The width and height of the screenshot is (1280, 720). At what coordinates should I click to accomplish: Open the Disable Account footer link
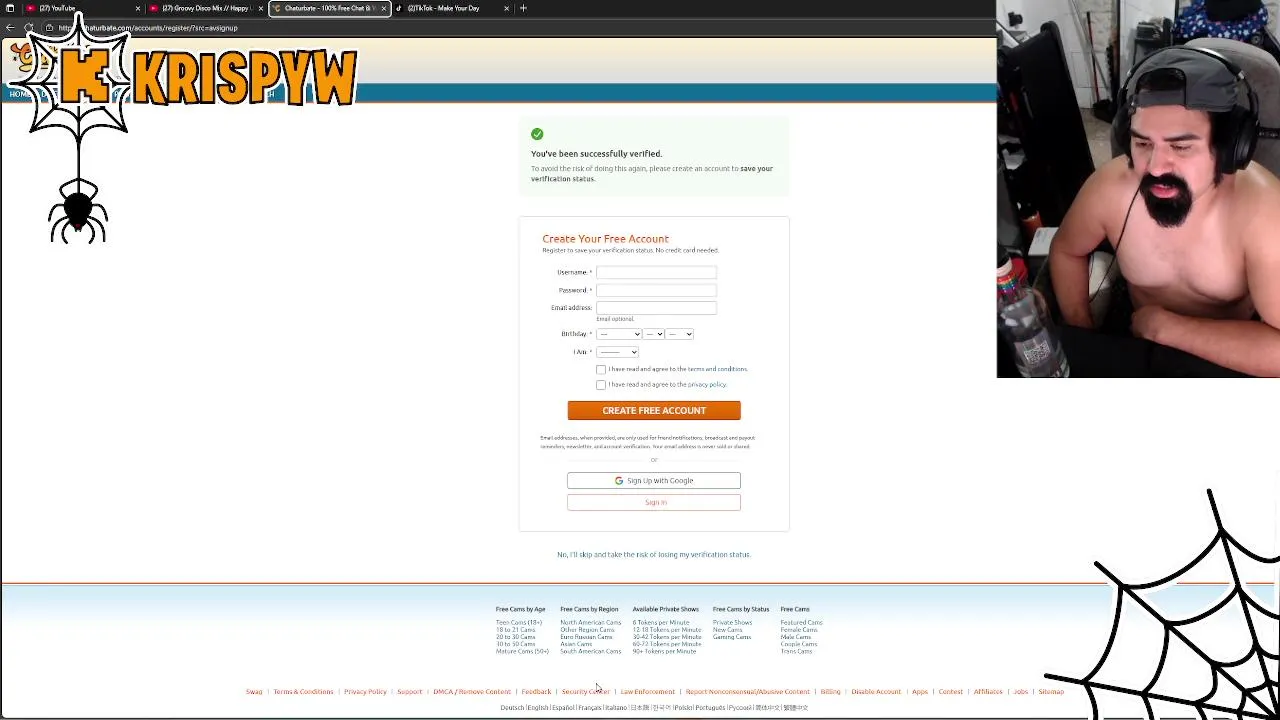tap(876, 692)
